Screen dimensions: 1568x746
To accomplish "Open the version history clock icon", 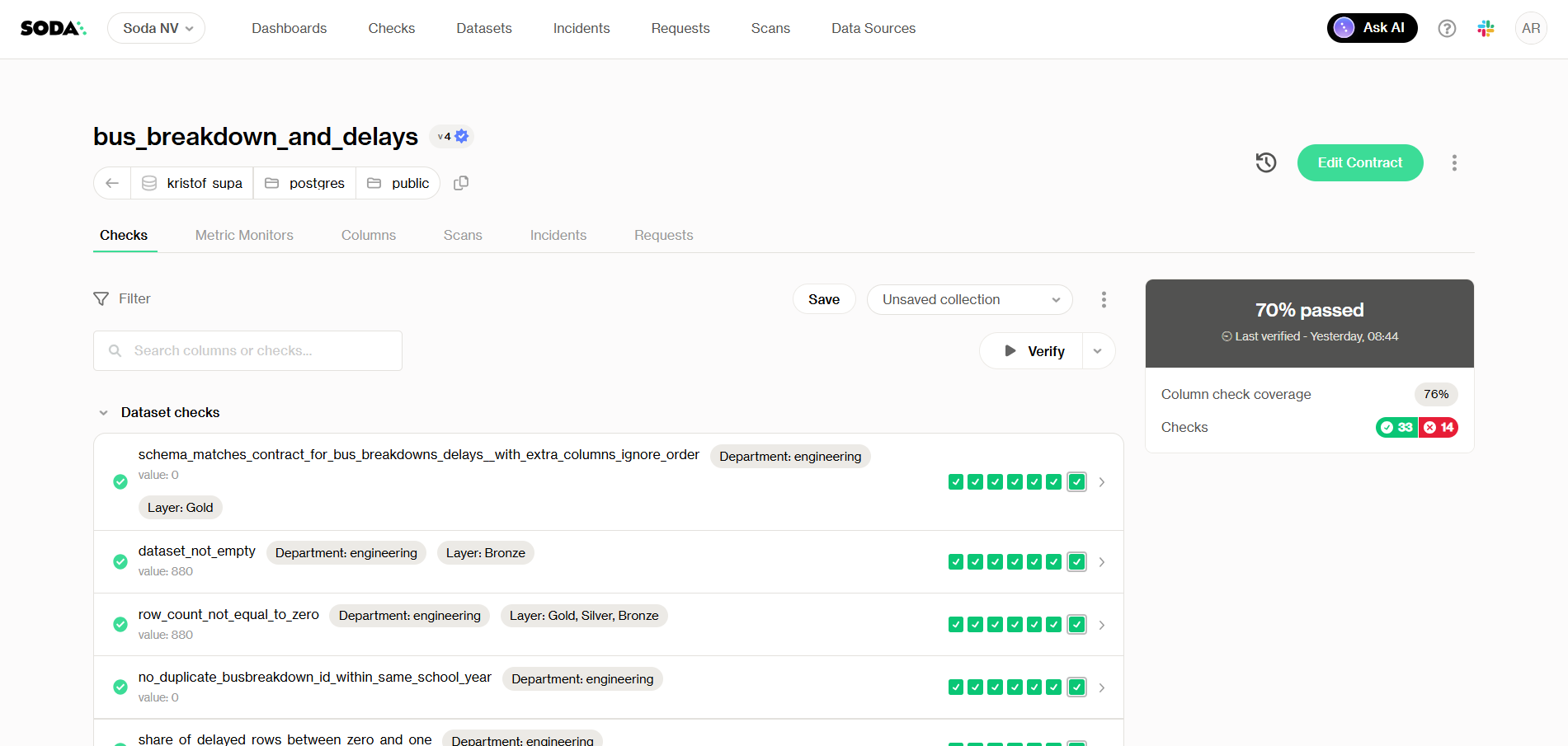I will point(1265,162).
